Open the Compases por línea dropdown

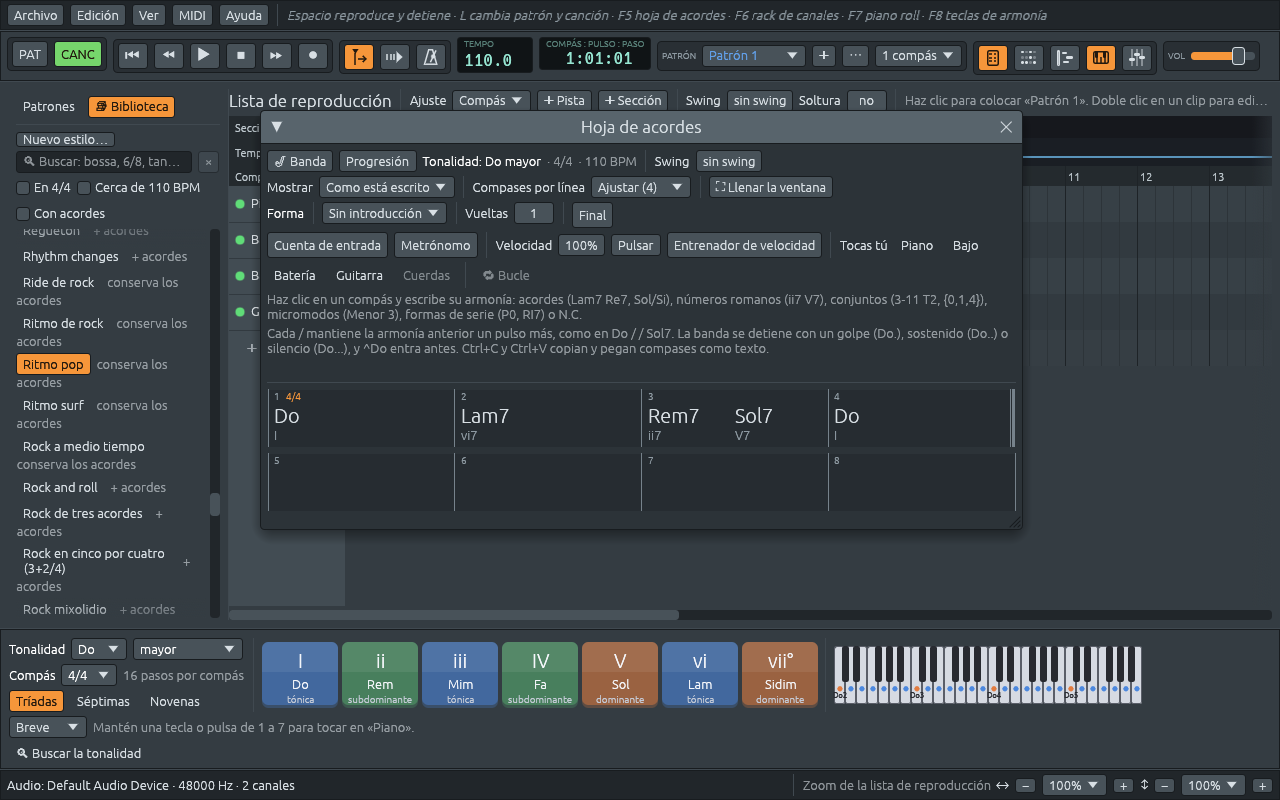[x=640, y=187]
